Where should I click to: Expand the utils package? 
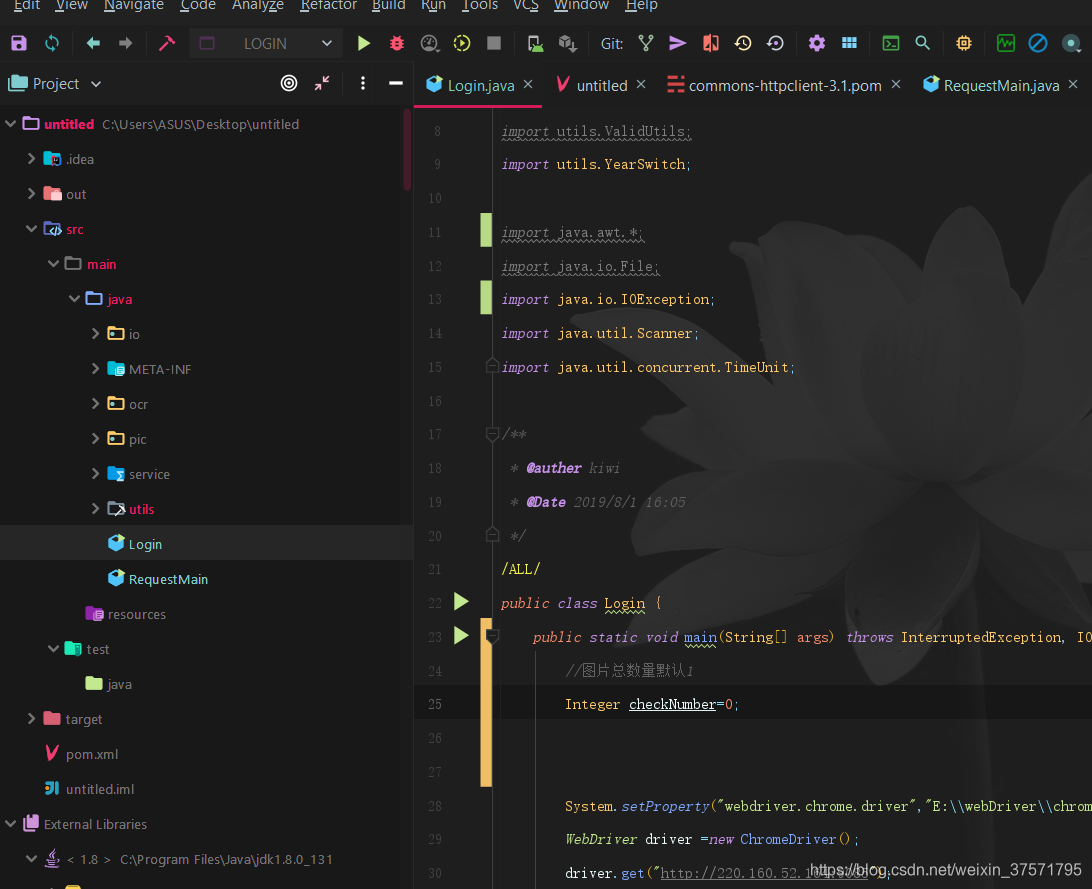(95, 508)
